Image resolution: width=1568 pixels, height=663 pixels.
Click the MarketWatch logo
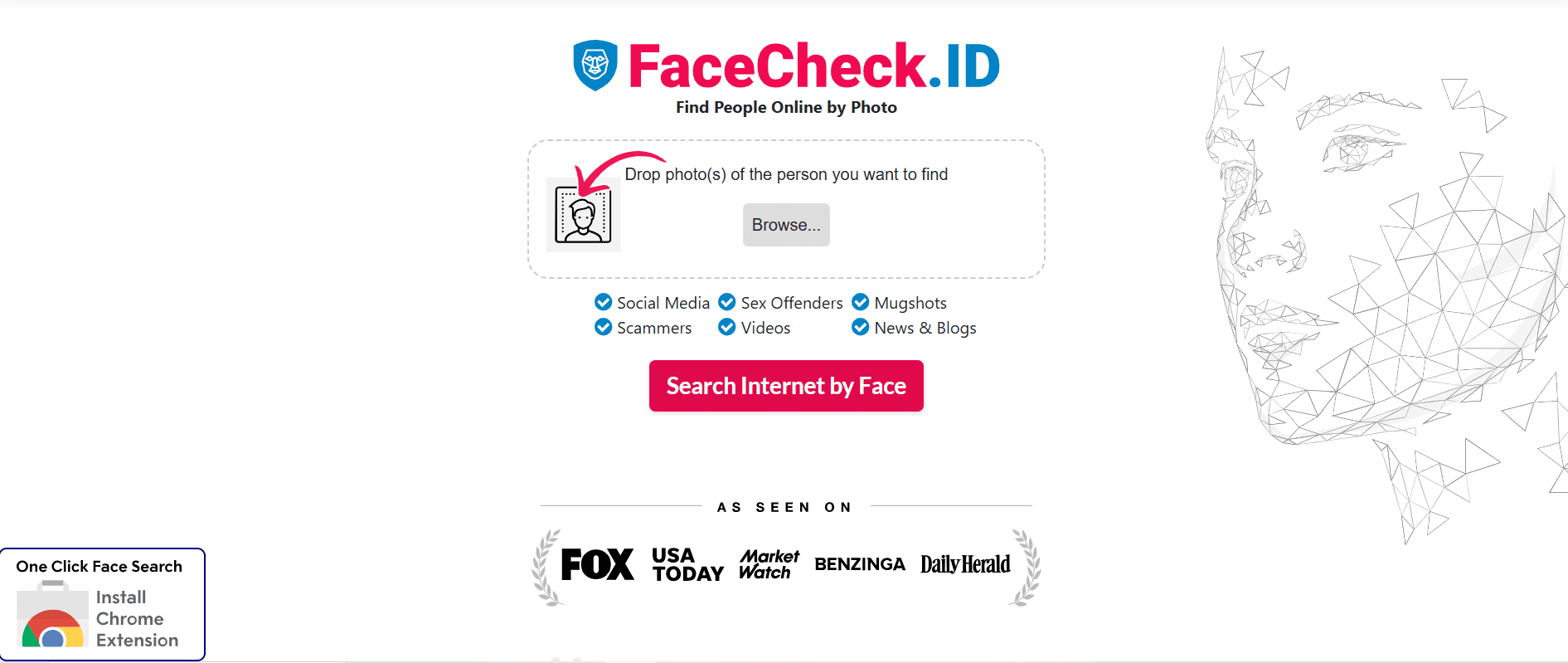[x=769, y=563]
